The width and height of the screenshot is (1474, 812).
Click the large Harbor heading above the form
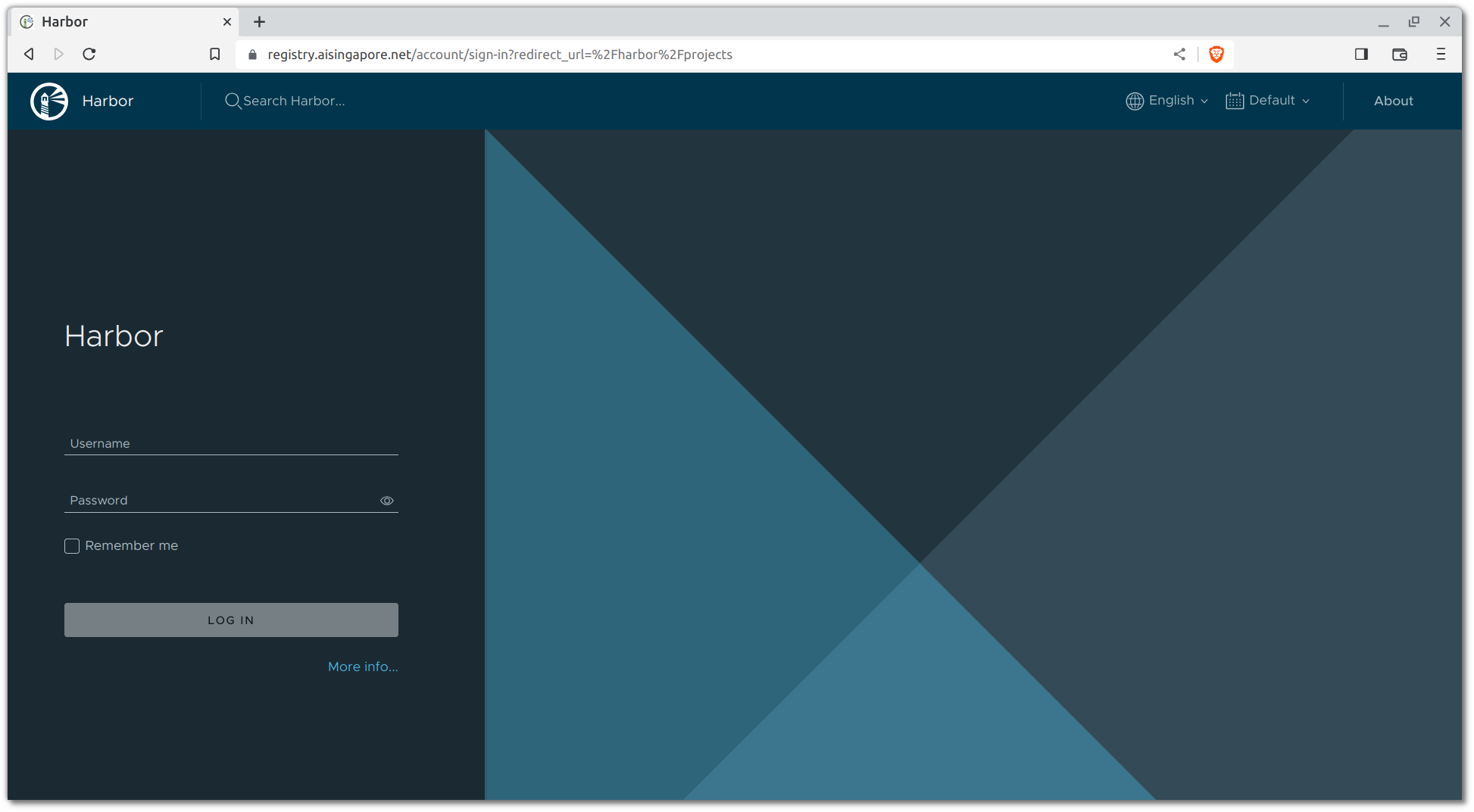(x=114, y=336)
